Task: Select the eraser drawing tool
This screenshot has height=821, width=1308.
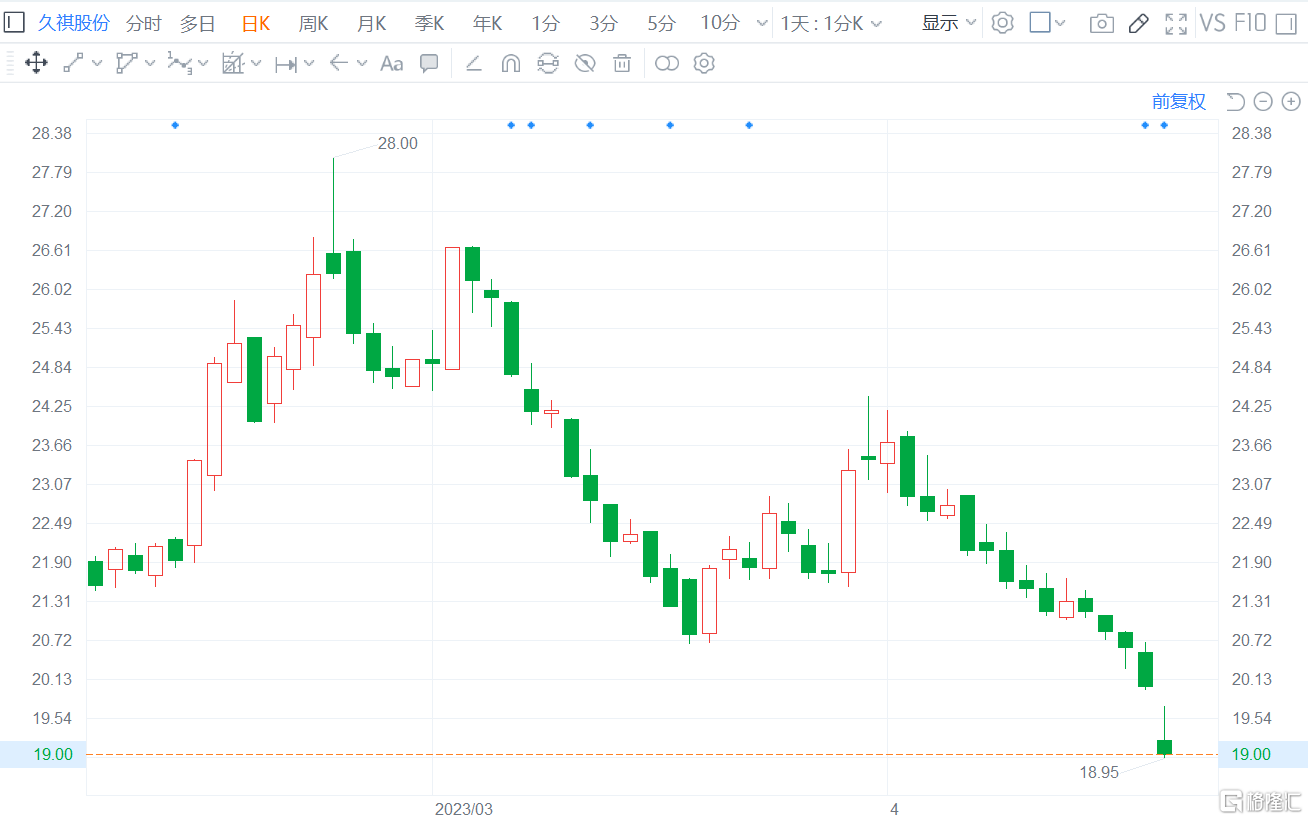Action: click(474, 64)
